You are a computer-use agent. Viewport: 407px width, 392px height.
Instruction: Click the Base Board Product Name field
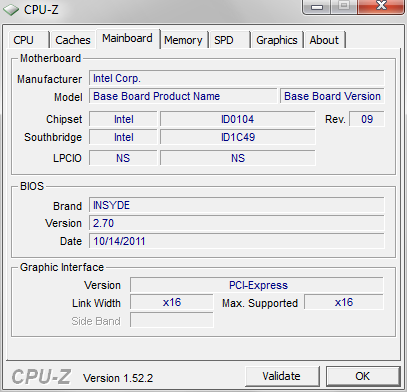click(183, 96)
